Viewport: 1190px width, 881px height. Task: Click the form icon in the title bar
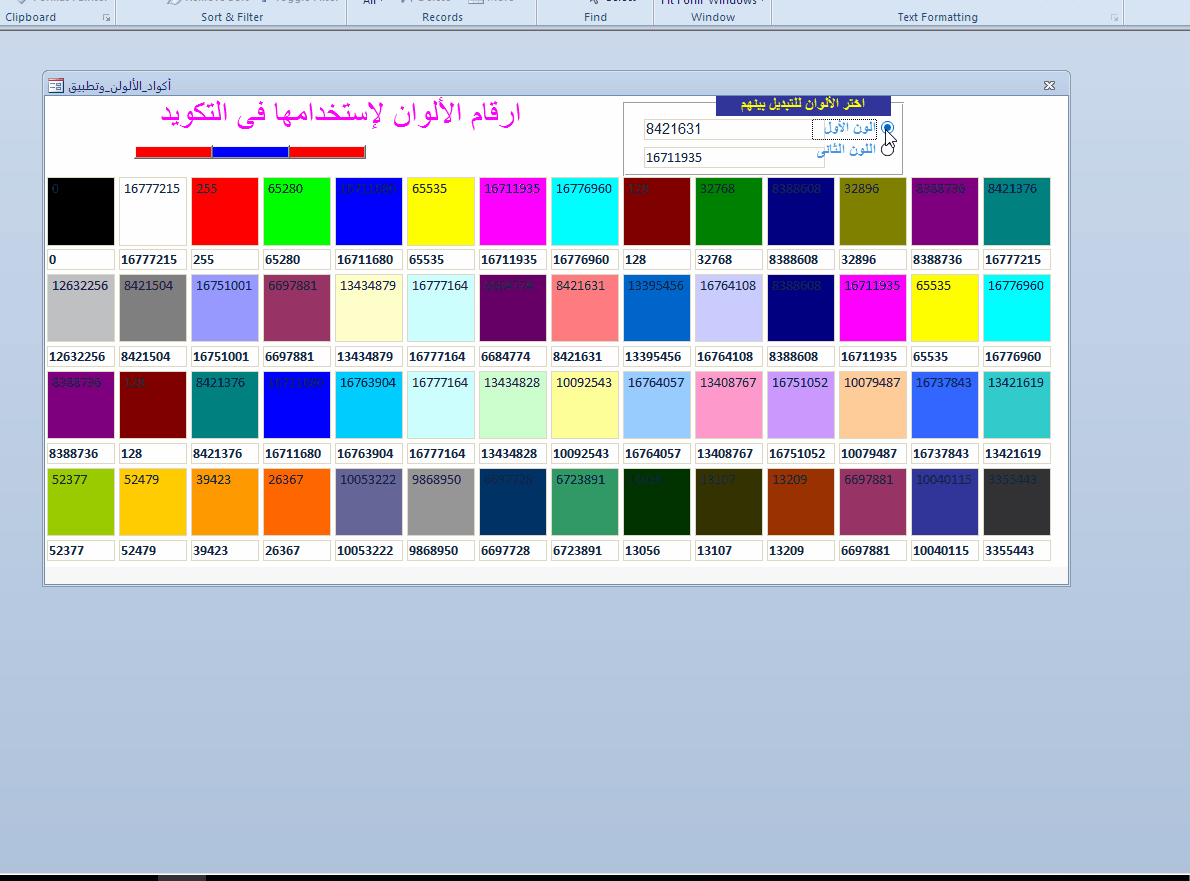[56, 86]
